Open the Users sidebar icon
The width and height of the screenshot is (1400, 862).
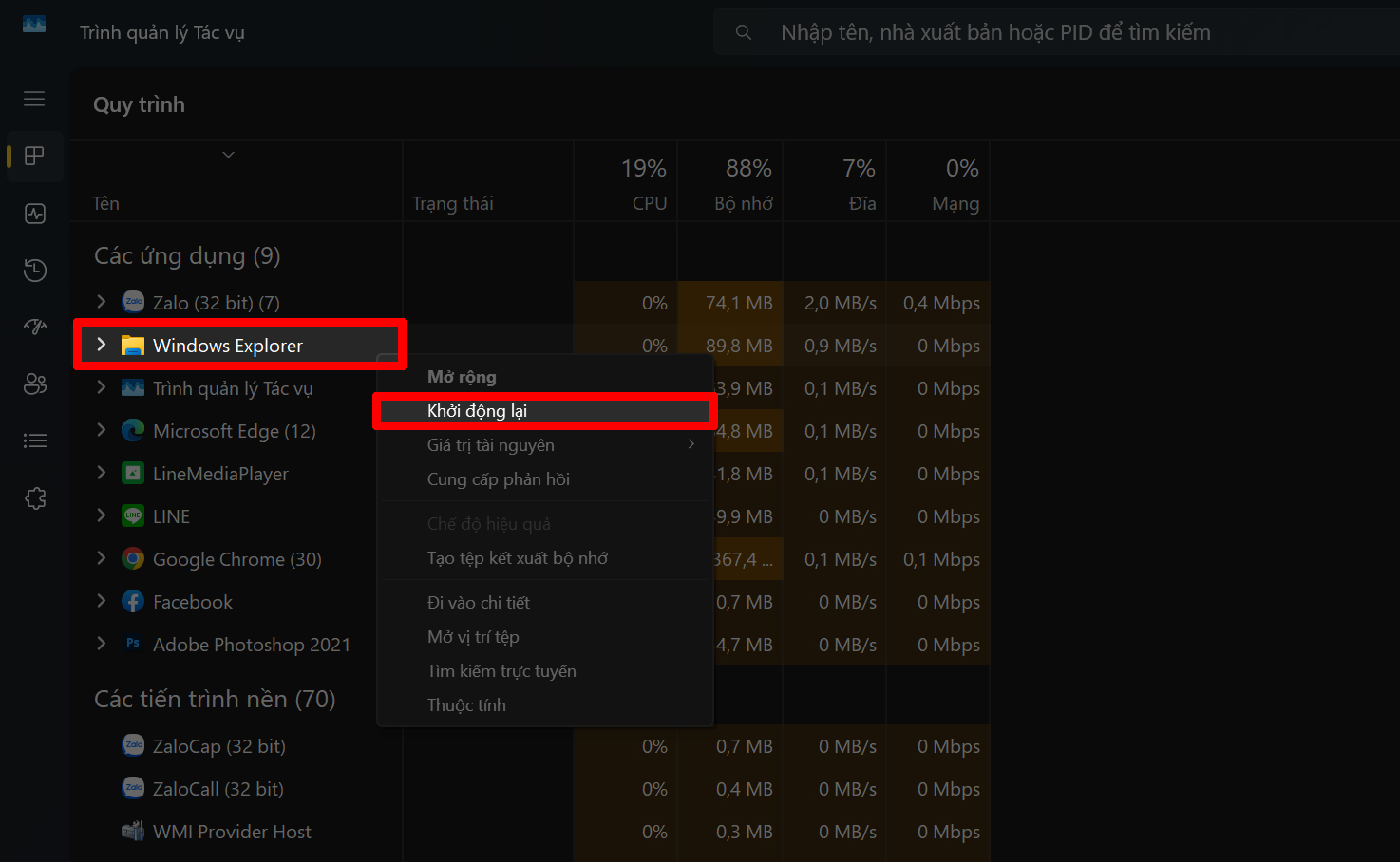click(35, 384)
